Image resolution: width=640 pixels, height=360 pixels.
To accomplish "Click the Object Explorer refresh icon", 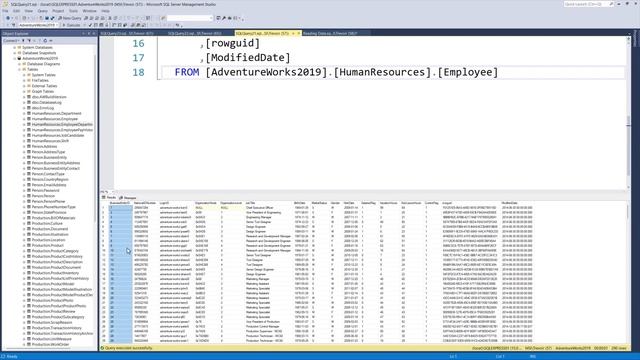I will [x=45, y=41].
